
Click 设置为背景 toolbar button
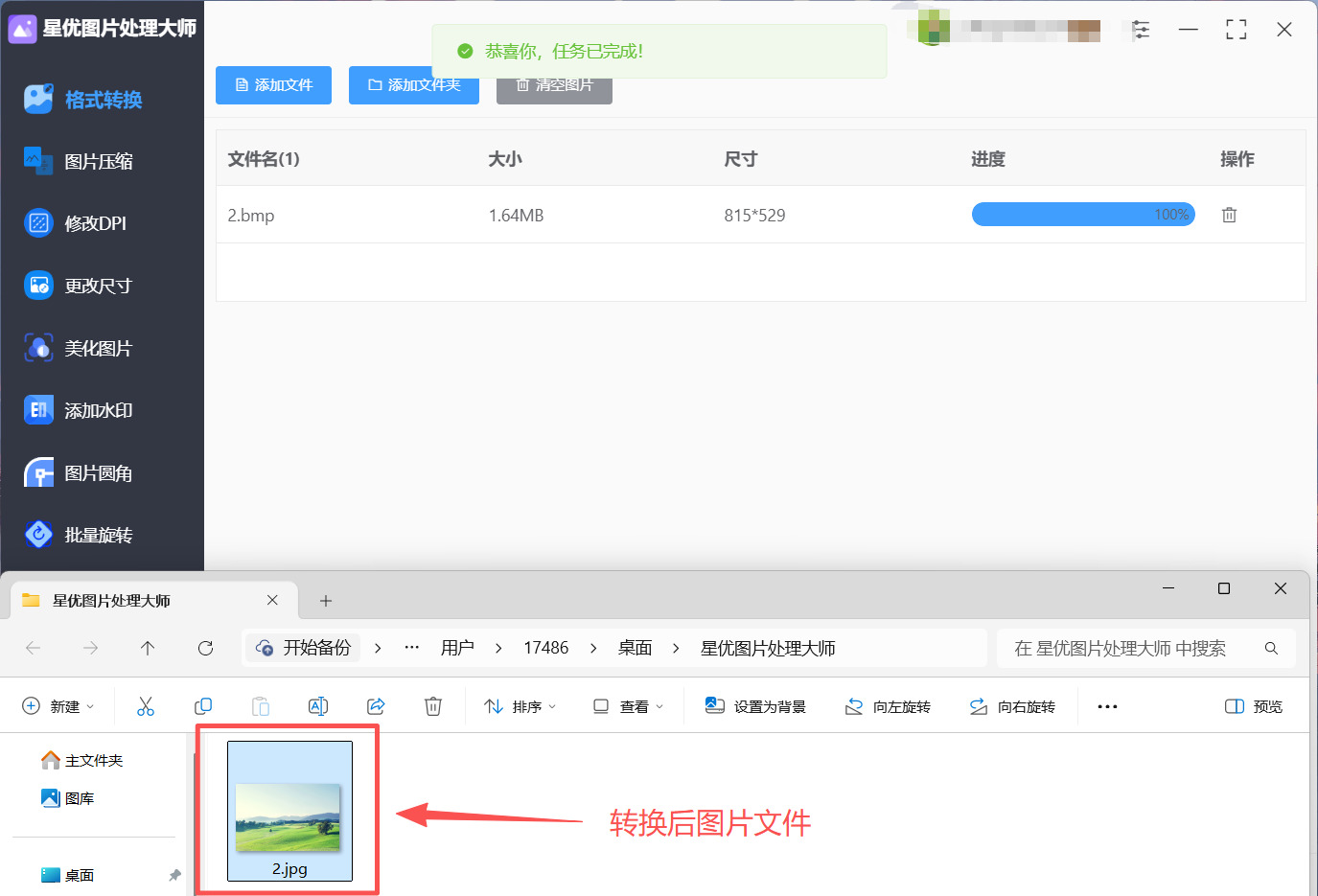click(x=755, y=706)
